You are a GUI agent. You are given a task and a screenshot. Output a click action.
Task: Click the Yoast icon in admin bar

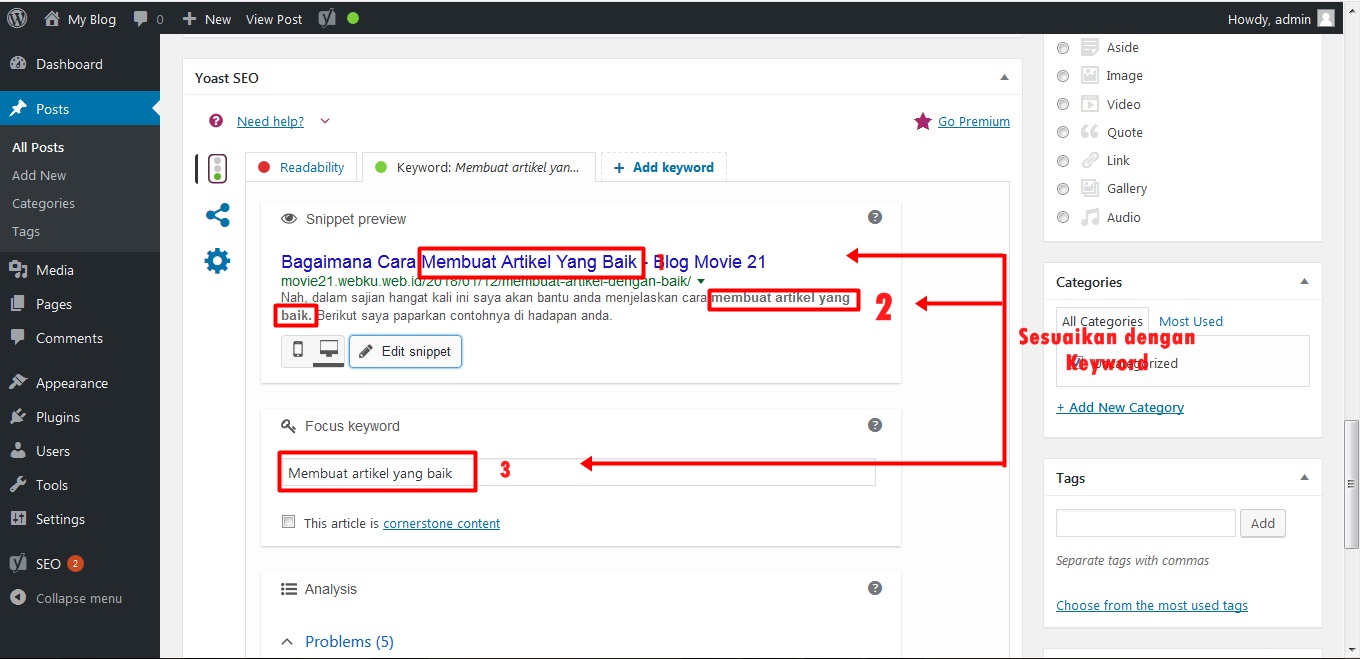pyautogui.click(x=326, y=18)
